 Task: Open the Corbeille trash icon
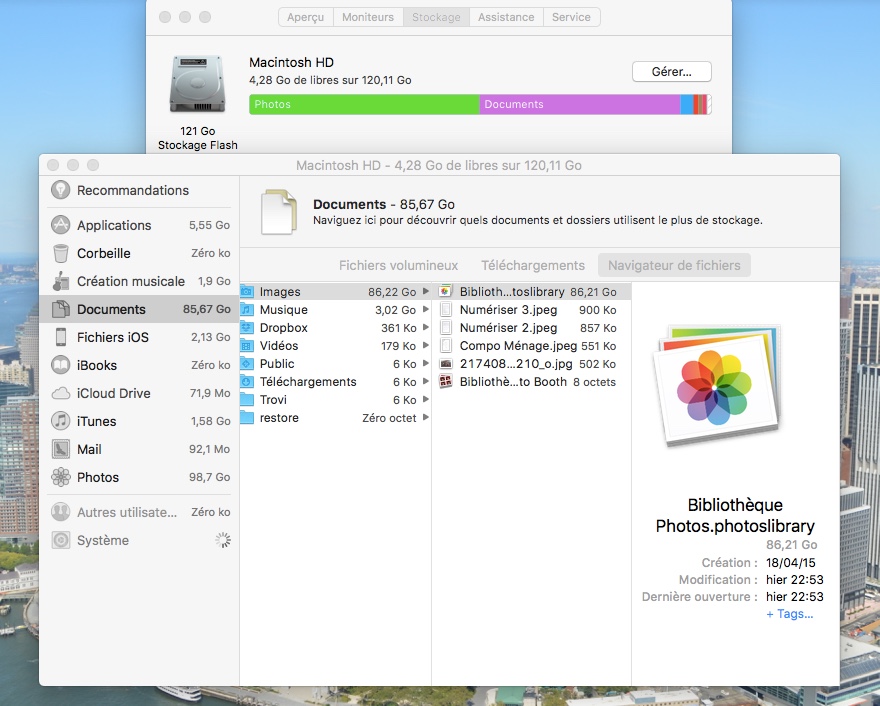click(61, 253)
